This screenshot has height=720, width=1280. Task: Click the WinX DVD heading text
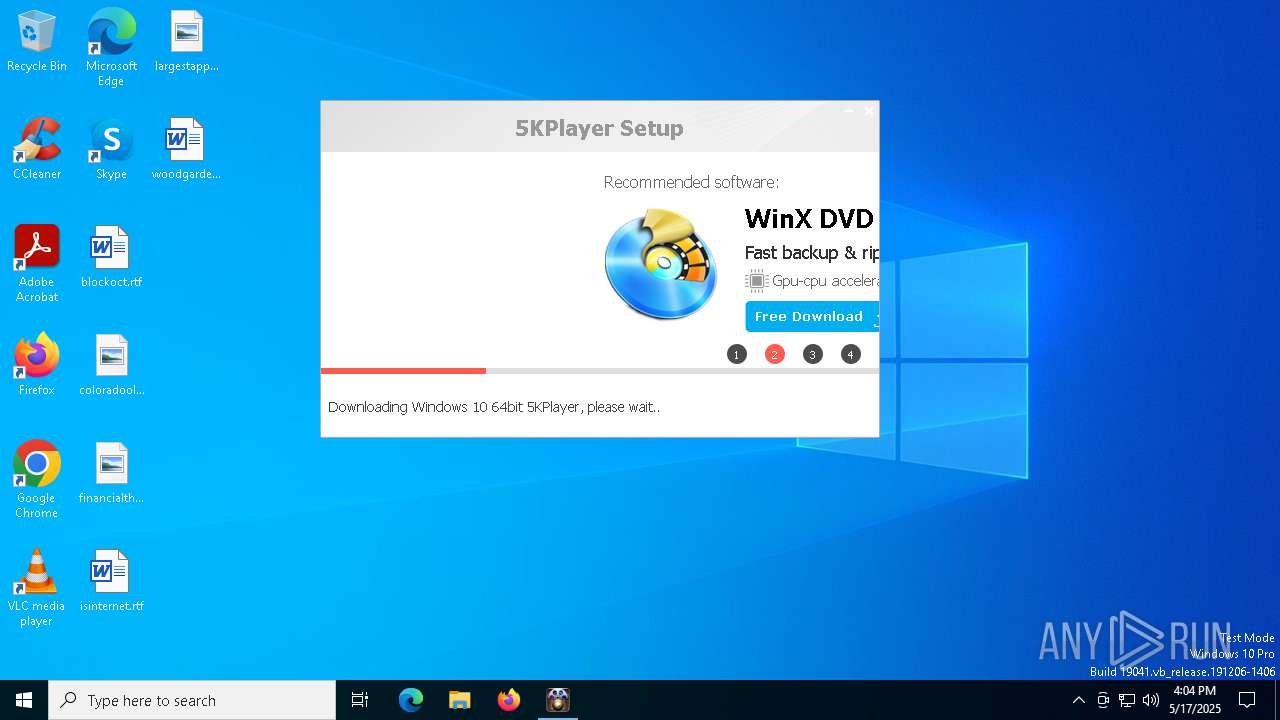tap(809, 218)
